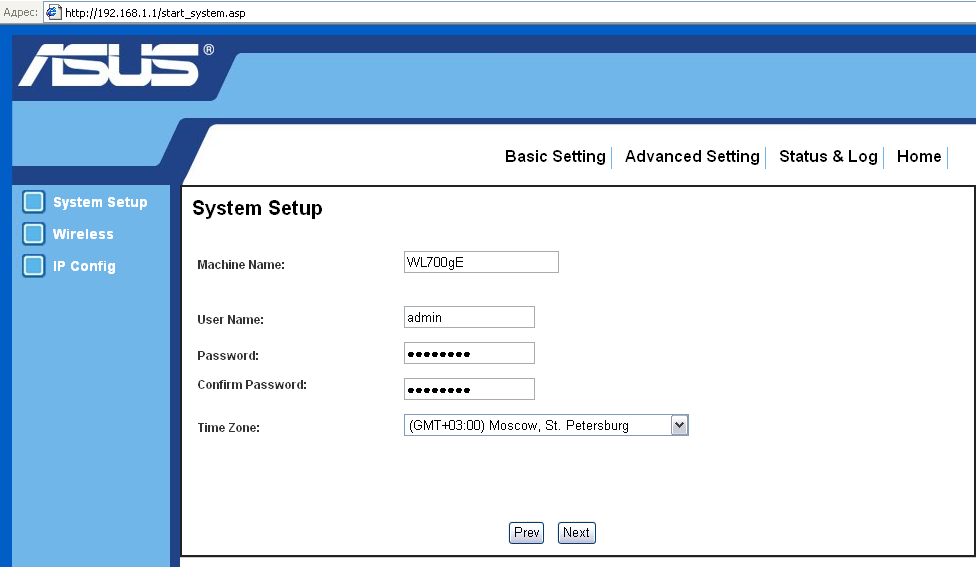Switch to the Advanced Setting tab
The width and height of the screenshot is (976, 567).
(692, 156)
